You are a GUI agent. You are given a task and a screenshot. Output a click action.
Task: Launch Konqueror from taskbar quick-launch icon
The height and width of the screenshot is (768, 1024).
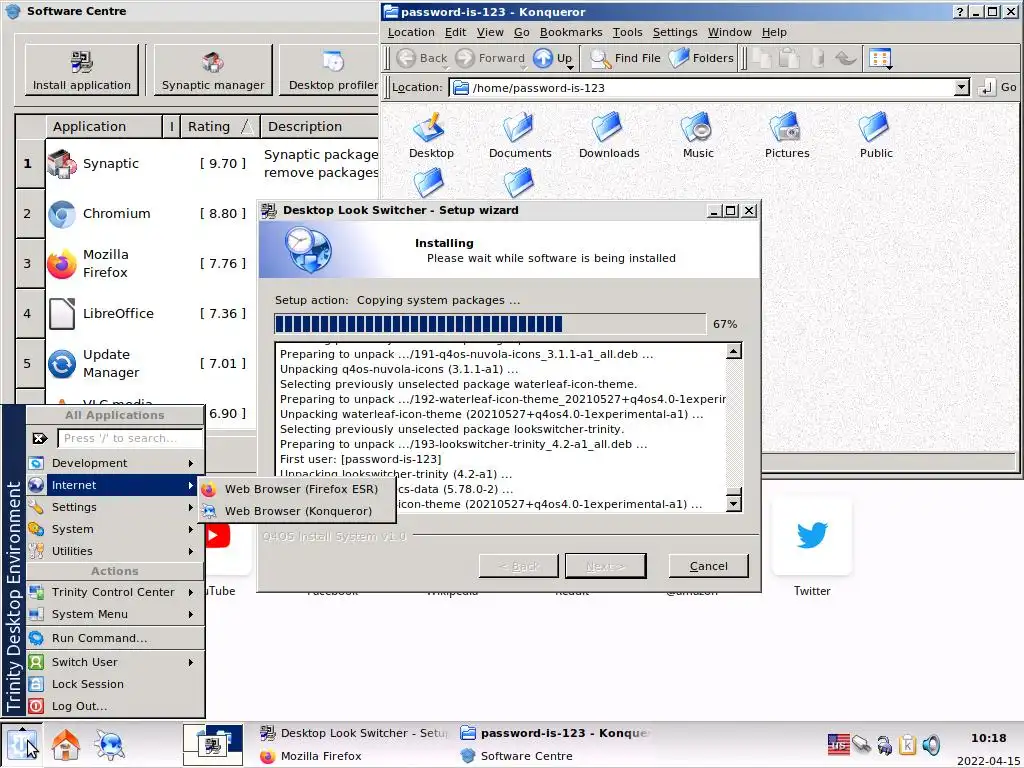point(110,744)
